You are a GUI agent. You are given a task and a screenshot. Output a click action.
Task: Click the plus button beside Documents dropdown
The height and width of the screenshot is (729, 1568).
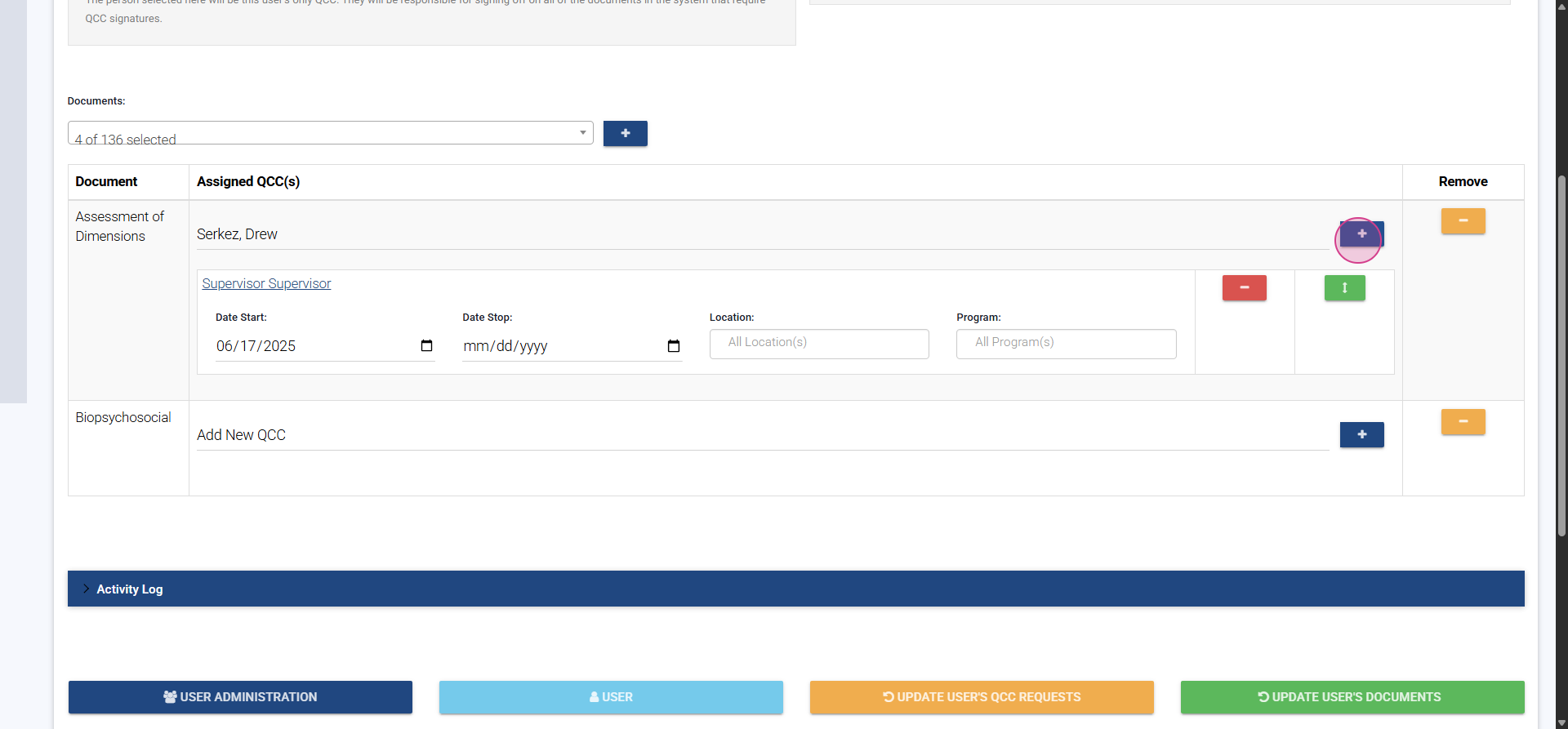625,133
